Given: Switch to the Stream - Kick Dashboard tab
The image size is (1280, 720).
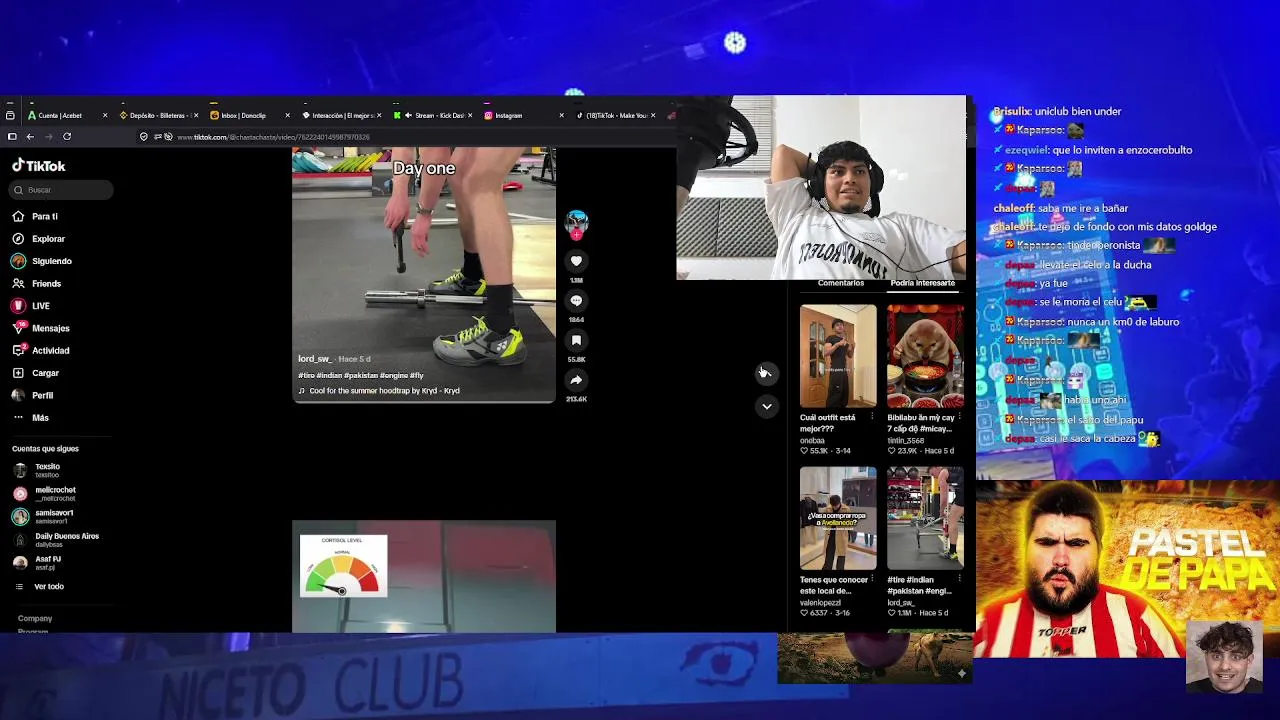Looking at the screenshot, I should [435, 116].
